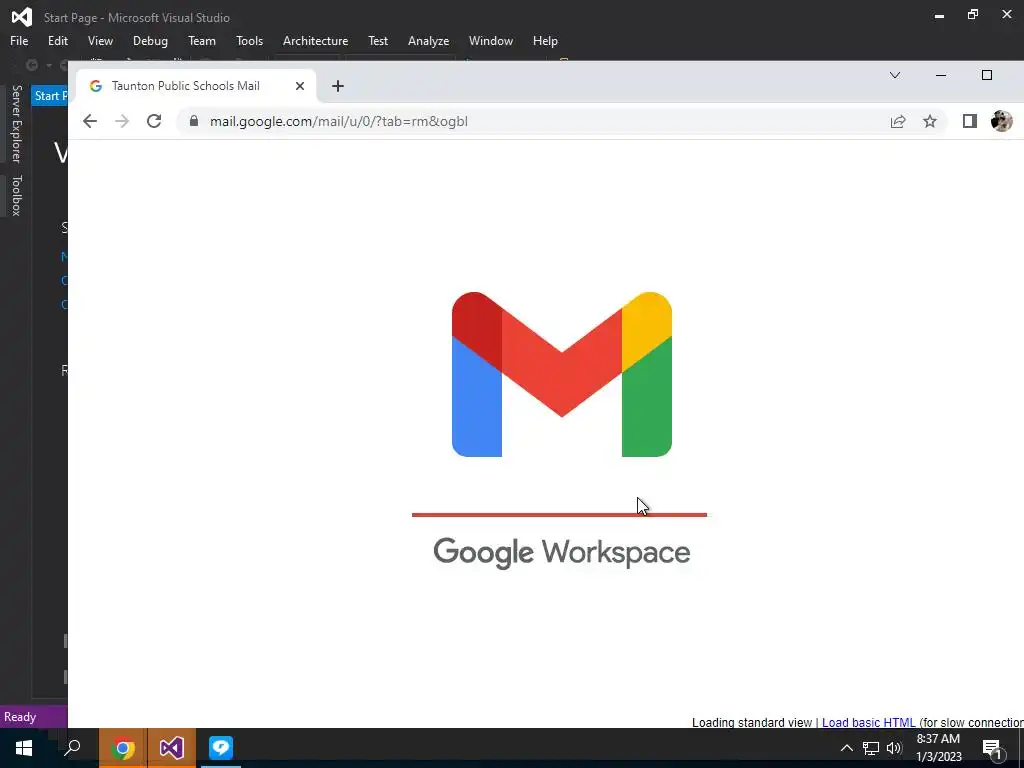The width and height of the screenshot is (1024, 768).
Task: View site info via the padlock icon
Action: (x=193, y=121)
